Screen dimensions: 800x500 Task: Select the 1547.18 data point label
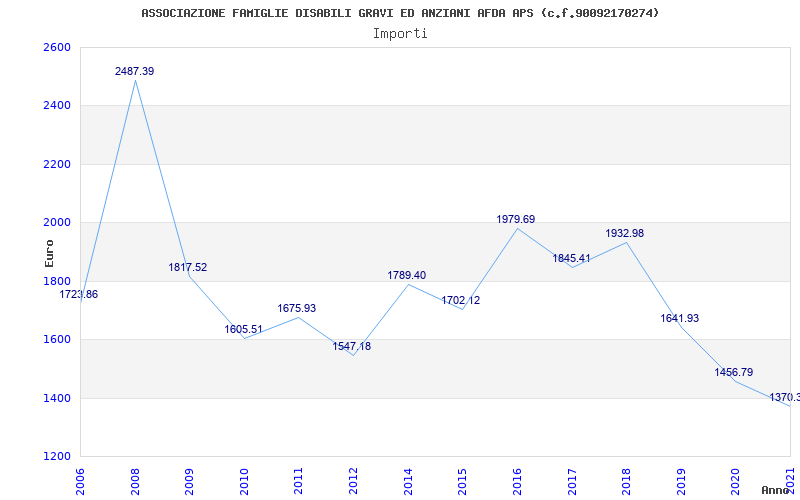pyautogui.click(x=352, y=346)
